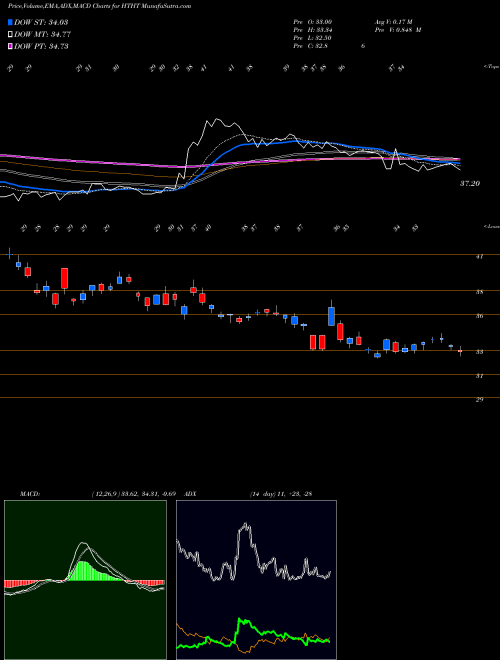The height and width of the screenshot is (660, 500).
Task: Select the 'DOW PT: 34.73' label
Action: click(41, 46)
